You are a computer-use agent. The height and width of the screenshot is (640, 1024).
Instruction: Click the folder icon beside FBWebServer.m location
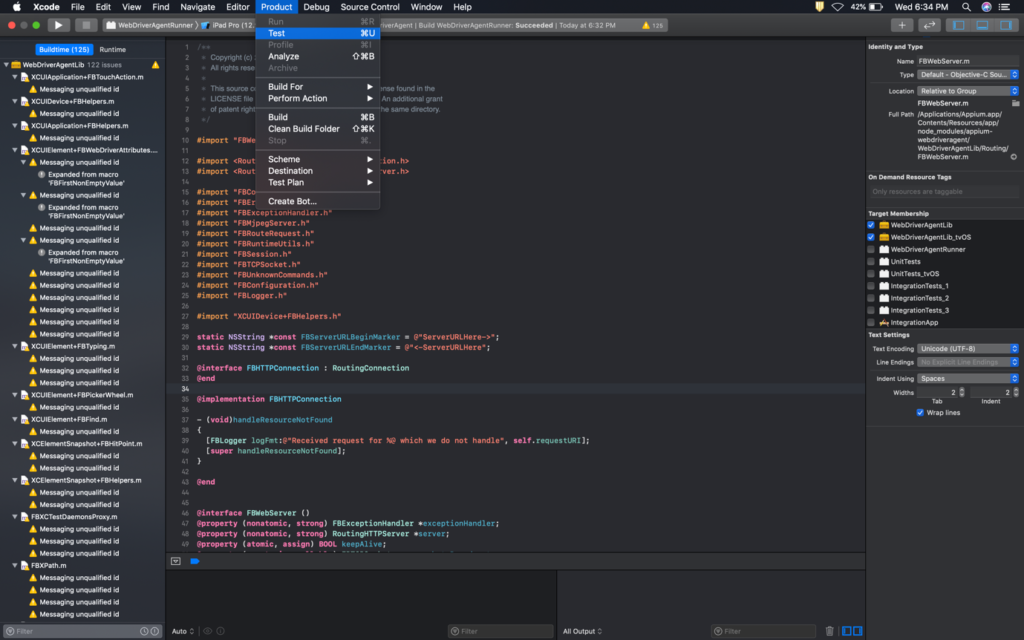[x=1016, y=103]
